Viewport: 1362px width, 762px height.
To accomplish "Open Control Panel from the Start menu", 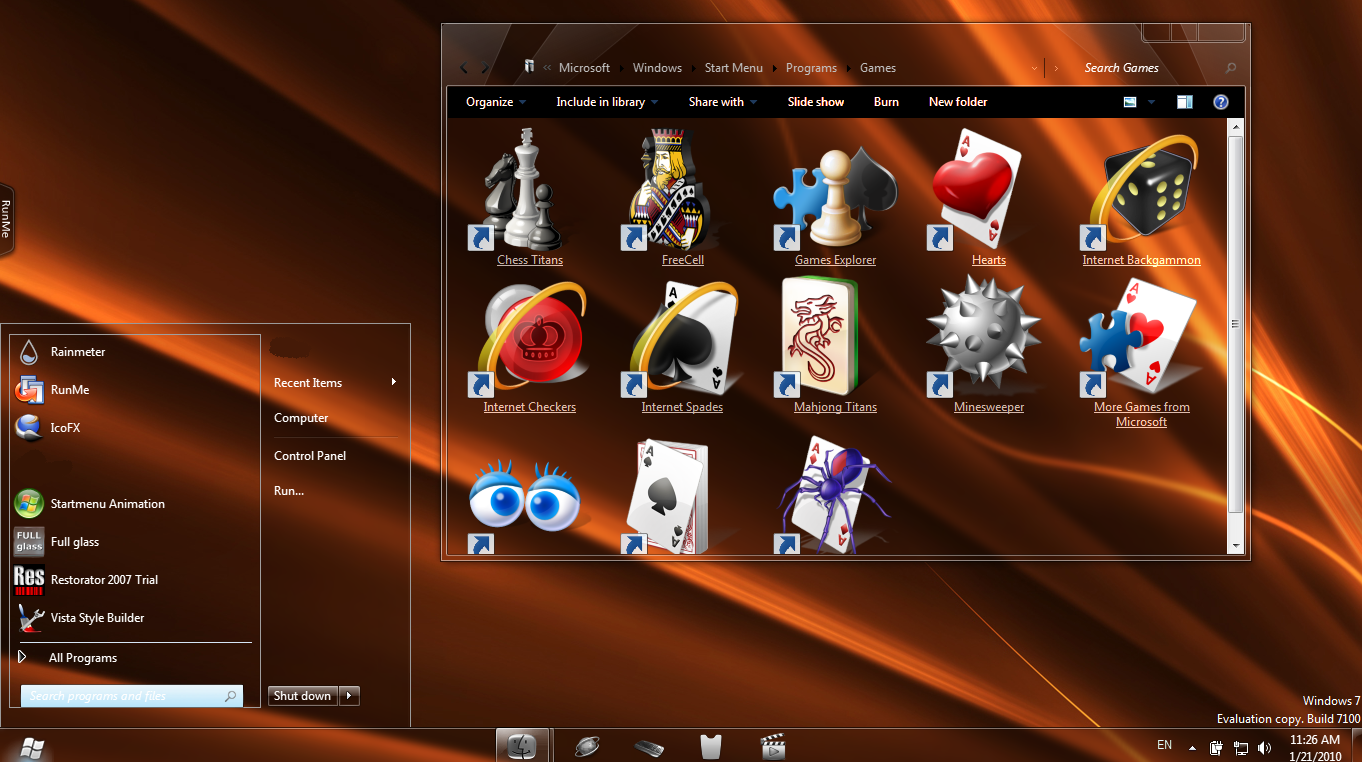I will (310, 456).
